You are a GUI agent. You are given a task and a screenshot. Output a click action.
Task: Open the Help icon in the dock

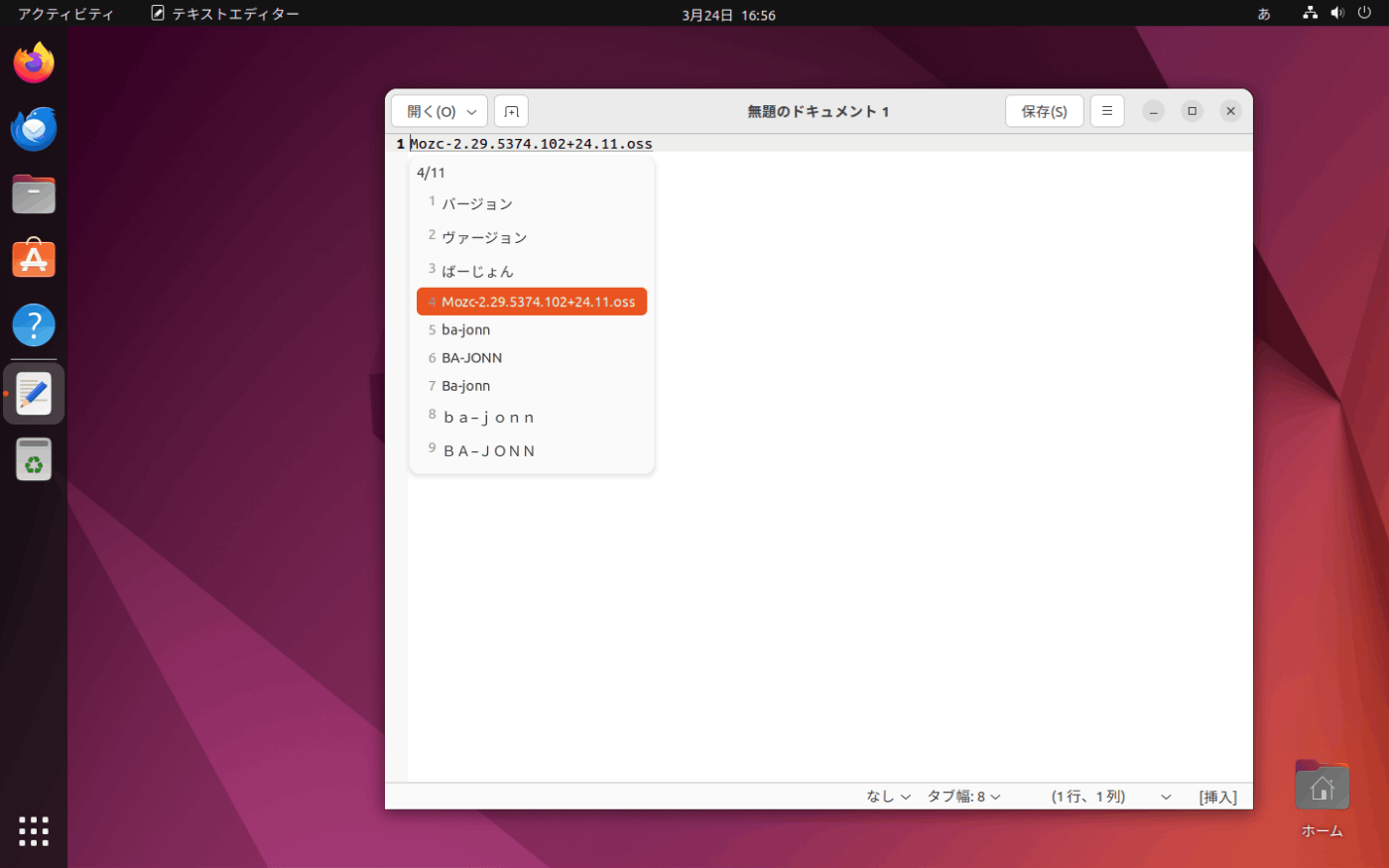click(x=34, y=325)
